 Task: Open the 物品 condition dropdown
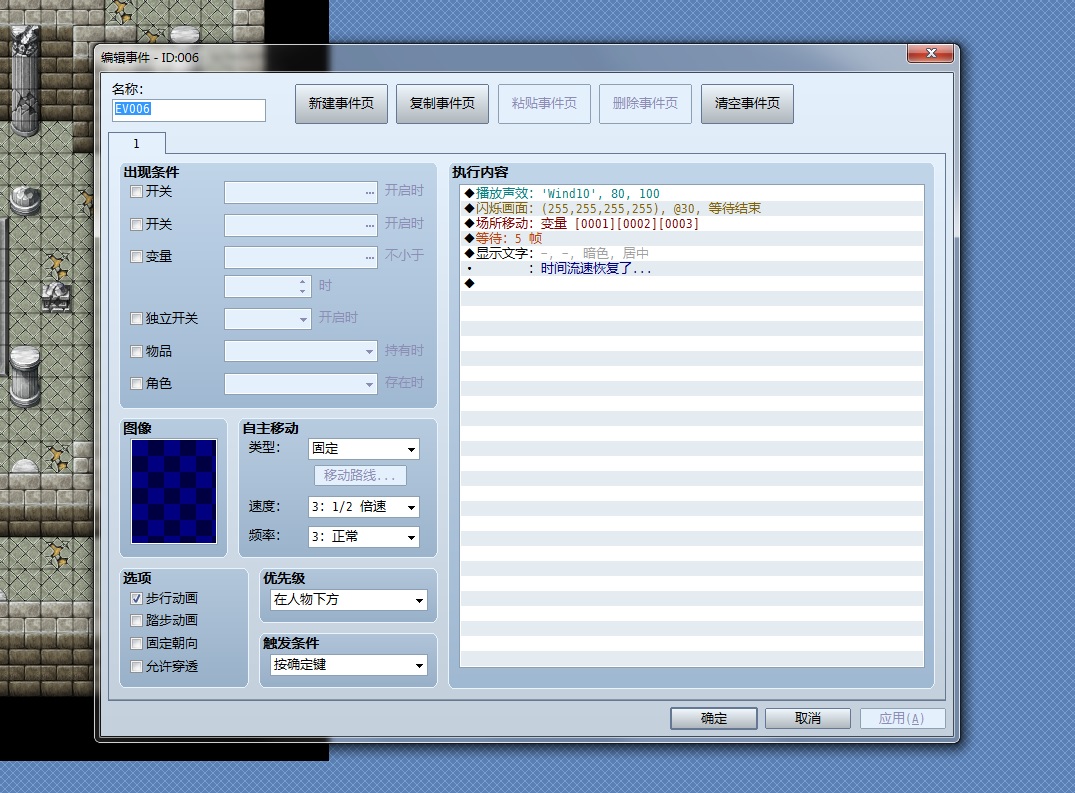click(301, 352)
